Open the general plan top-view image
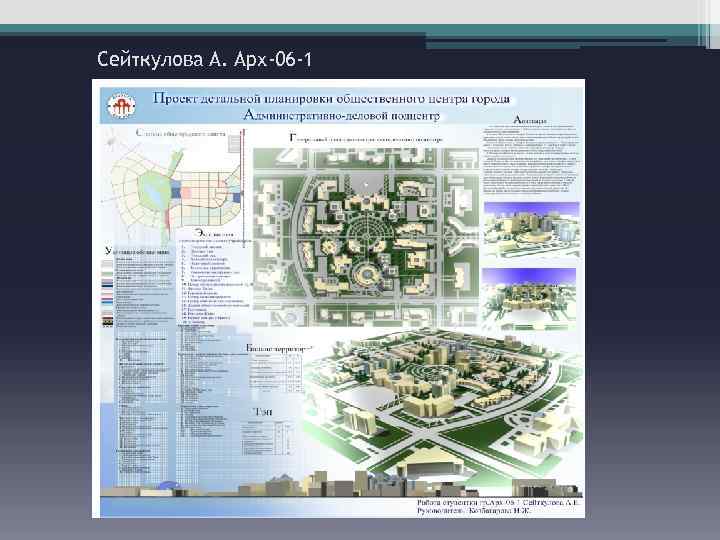This screenshot has width=720, height=540. tap(366, 237)
